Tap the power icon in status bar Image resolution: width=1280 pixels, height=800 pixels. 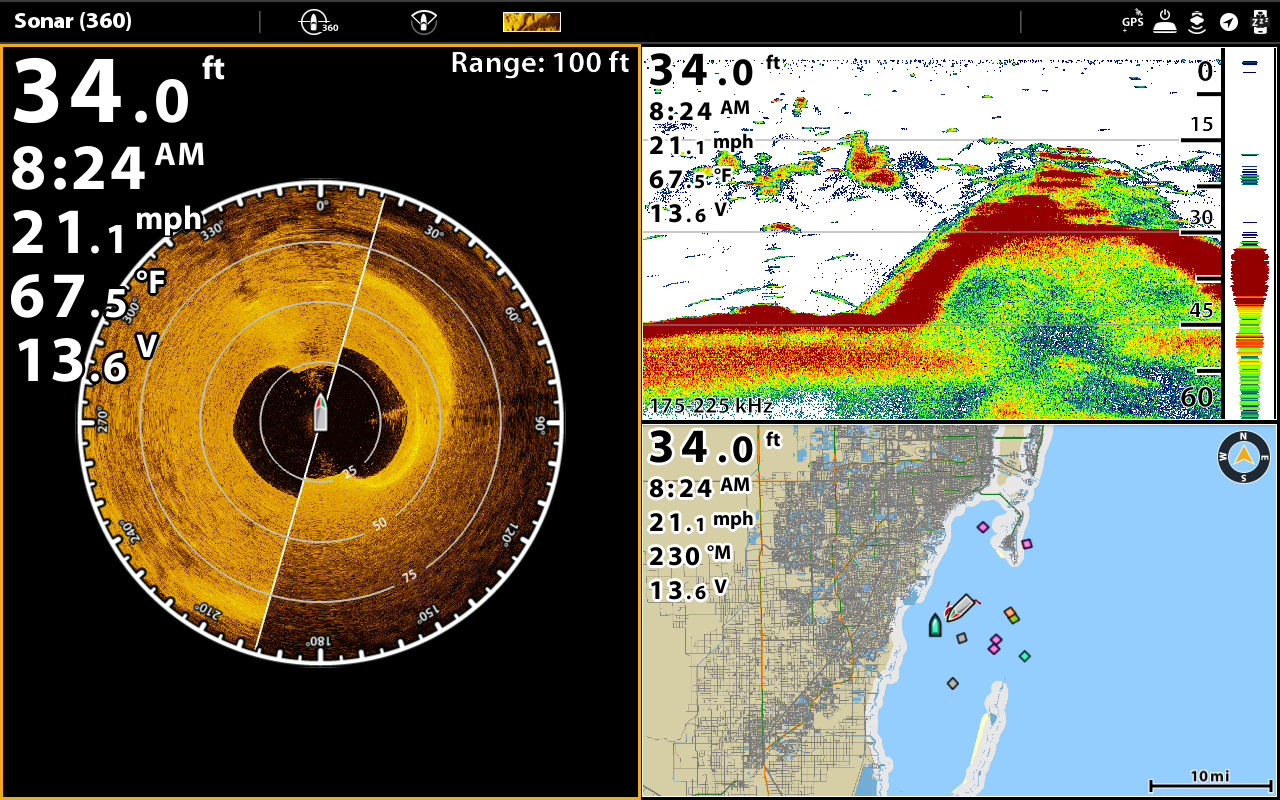point(1164,21)
